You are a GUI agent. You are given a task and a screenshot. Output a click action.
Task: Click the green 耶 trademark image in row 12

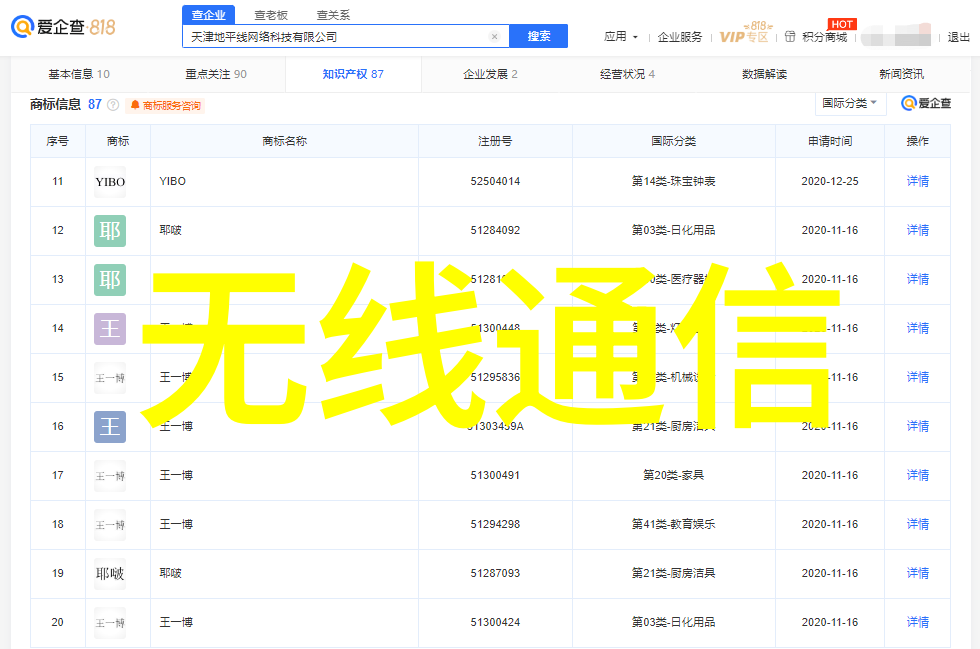[x=110, y=231]
